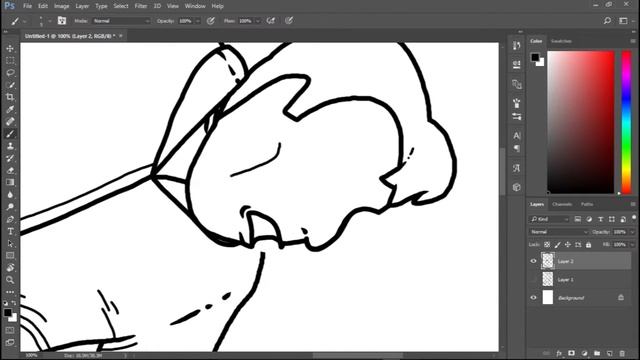This screenshot has height=360, width=640.
Task: Select the Rectangle shape tool
Action: tap(10, 256)
